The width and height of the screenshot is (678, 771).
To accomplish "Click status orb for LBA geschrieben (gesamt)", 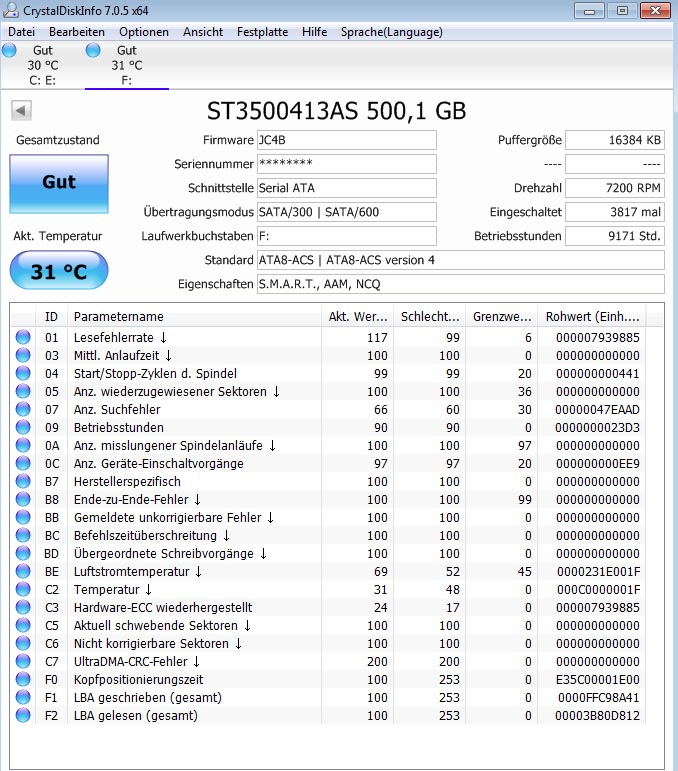I will (x=23, y=698).
